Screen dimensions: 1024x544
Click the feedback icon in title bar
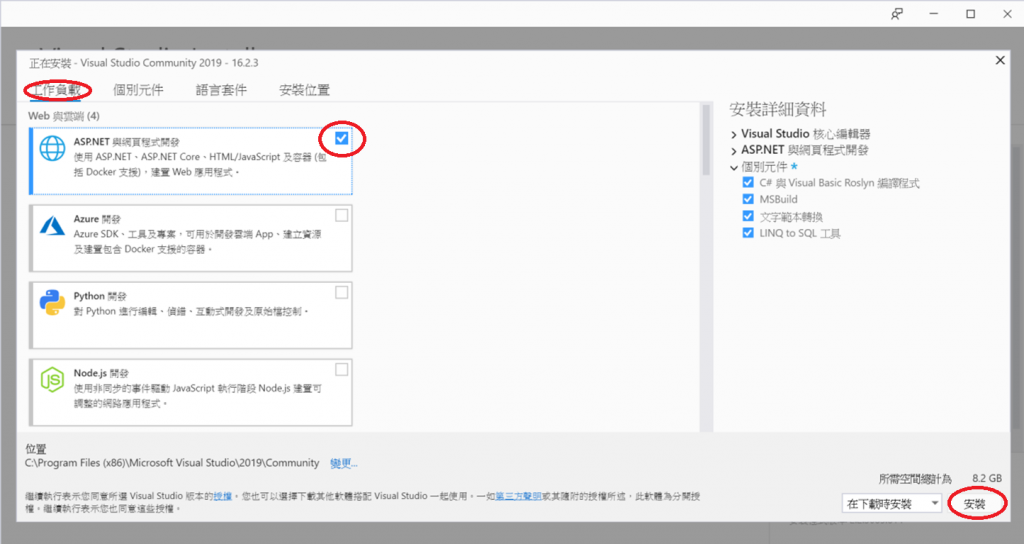coord(897,14)
